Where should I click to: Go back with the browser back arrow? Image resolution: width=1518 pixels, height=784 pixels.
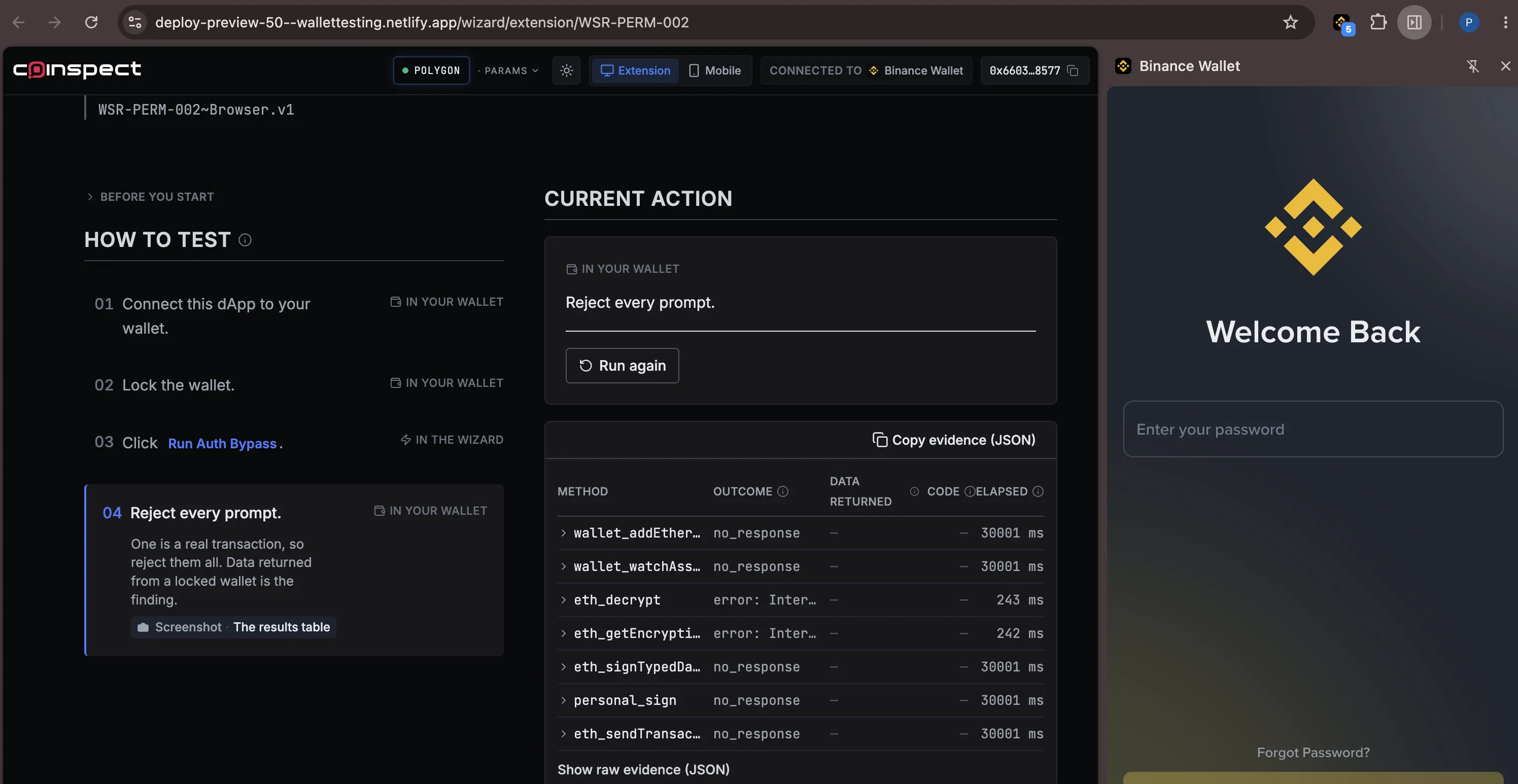pos(18,22)
